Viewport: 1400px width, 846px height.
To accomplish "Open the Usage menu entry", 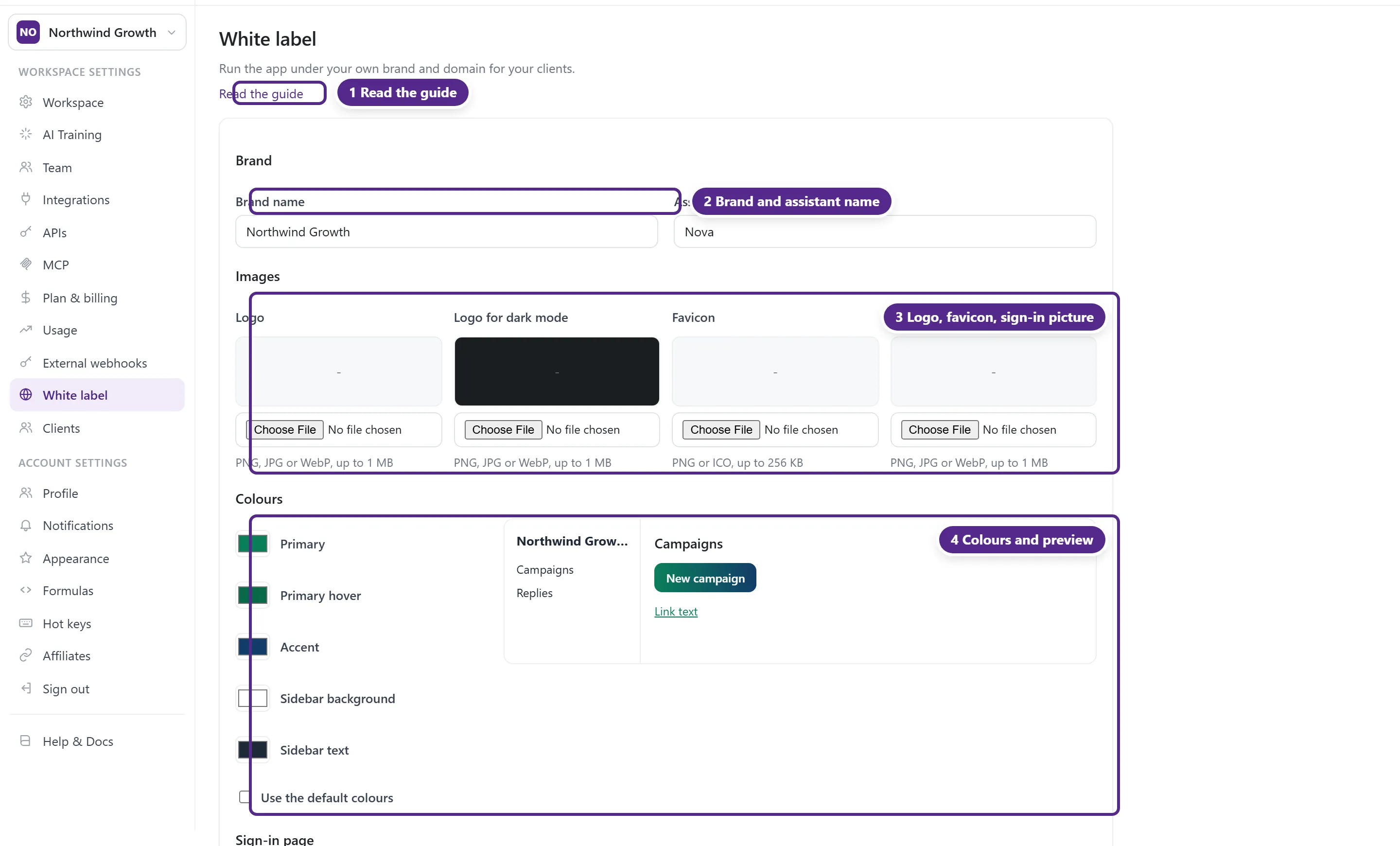I will (97, 330).
